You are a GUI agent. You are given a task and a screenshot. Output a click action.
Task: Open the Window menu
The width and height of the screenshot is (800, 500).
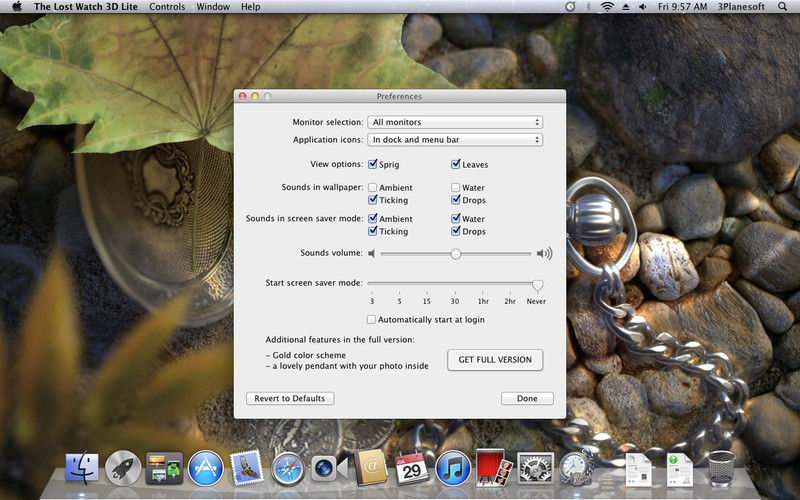click(213, 7)
